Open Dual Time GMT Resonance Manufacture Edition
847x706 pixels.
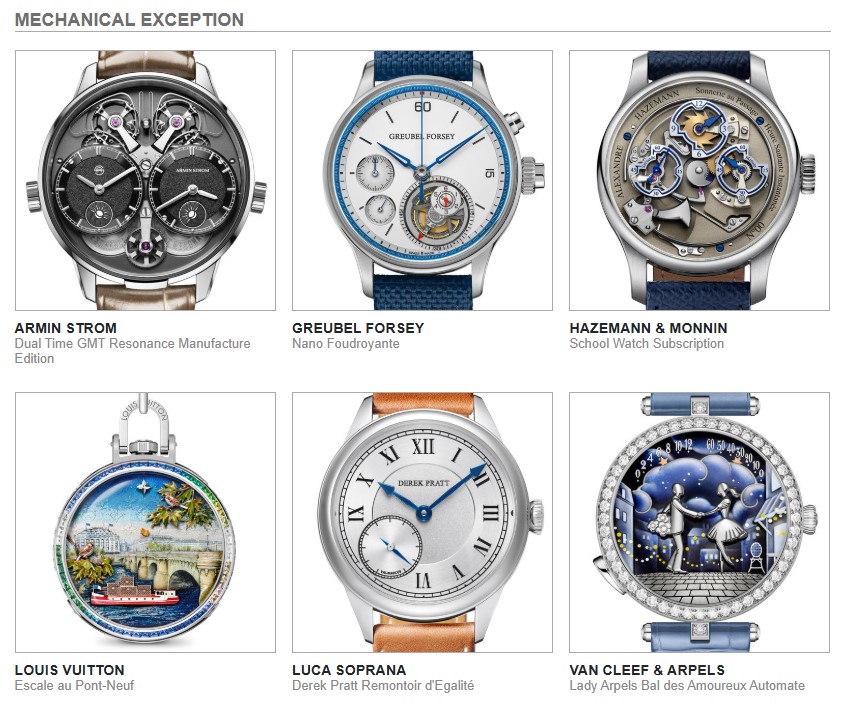132,351
